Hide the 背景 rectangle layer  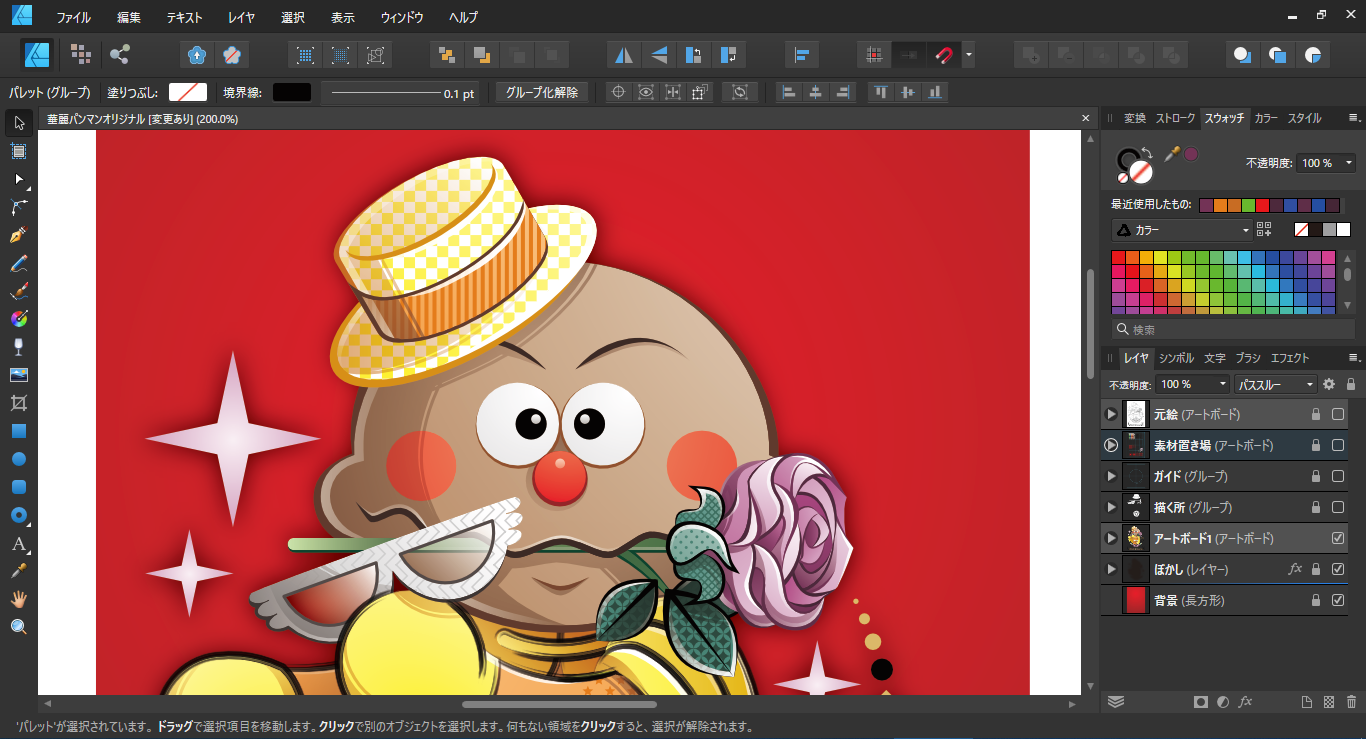(x=1338, y=600)
